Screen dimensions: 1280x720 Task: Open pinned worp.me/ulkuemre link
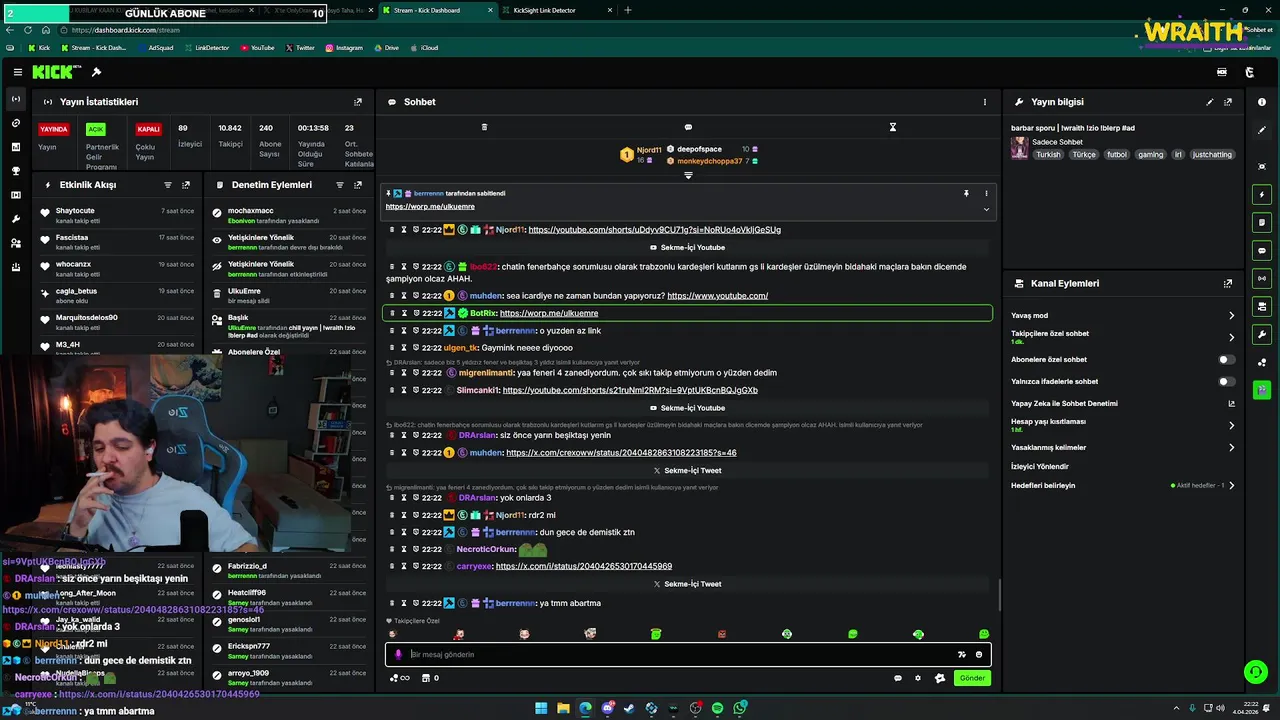[430, 207]
